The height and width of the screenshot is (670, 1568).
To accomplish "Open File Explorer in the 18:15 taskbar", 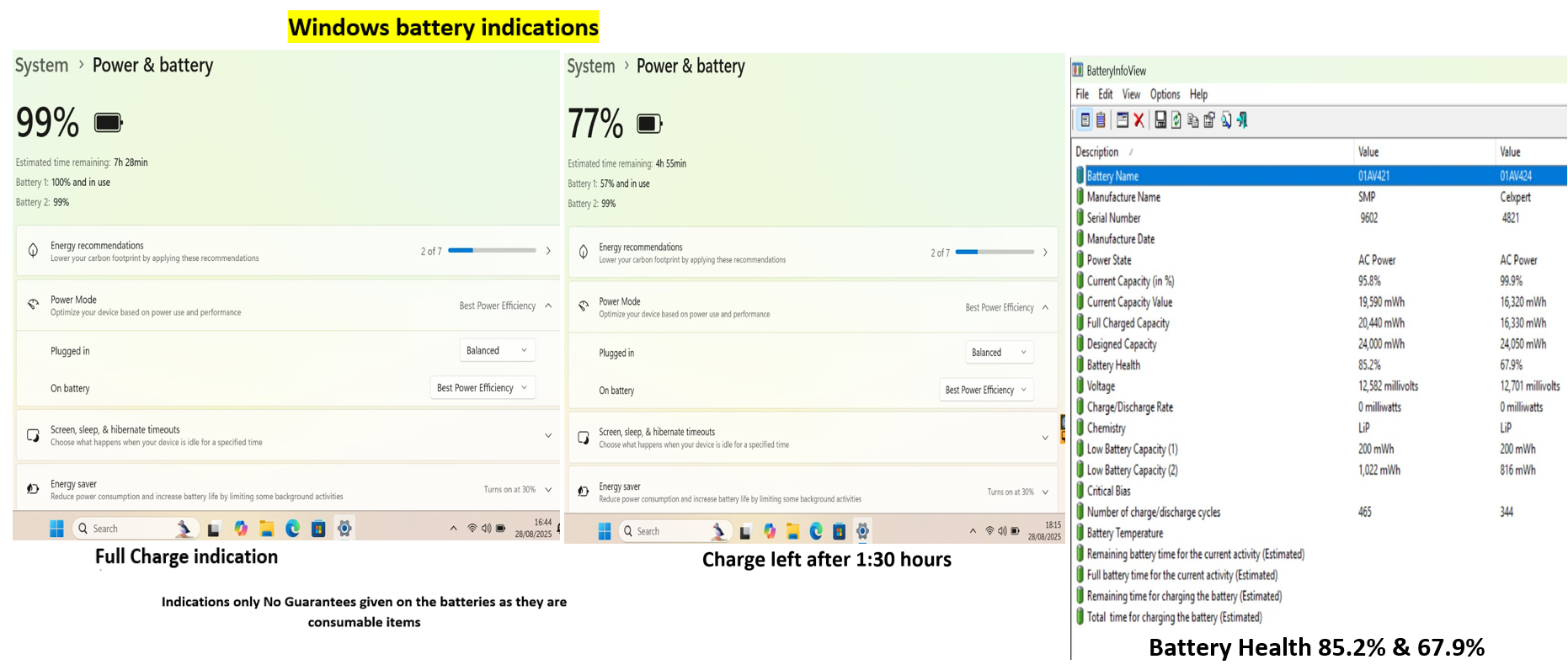I will coord(792,531).
